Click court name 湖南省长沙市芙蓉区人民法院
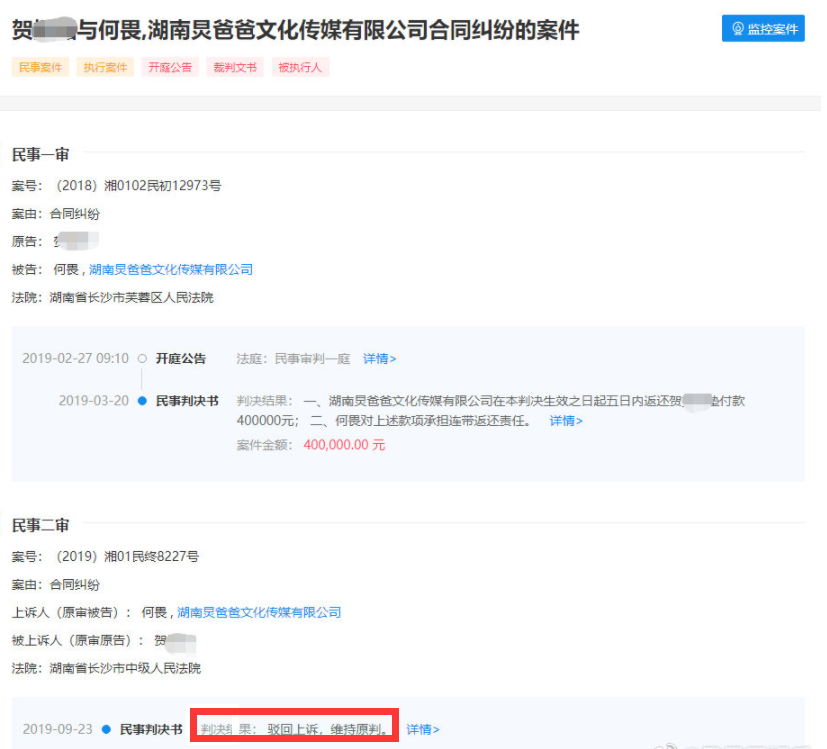827x749 pixels. [x=131, y=297]
